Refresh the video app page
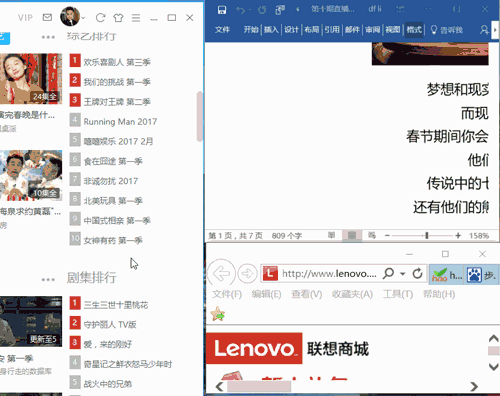Image resolution: width=500 pixels, height=396 pixels. coord(100,17)
